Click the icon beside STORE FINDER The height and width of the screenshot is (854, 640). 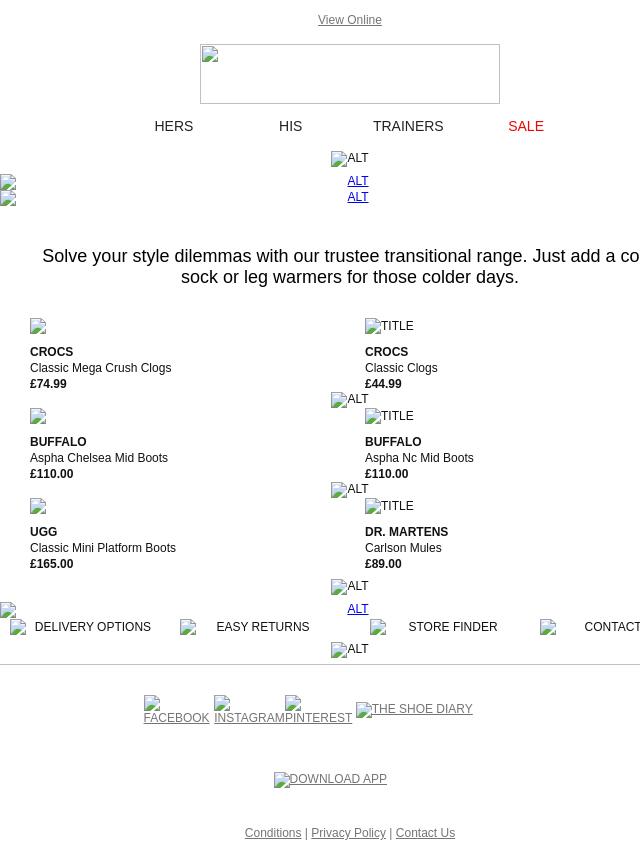coord(378,627)
